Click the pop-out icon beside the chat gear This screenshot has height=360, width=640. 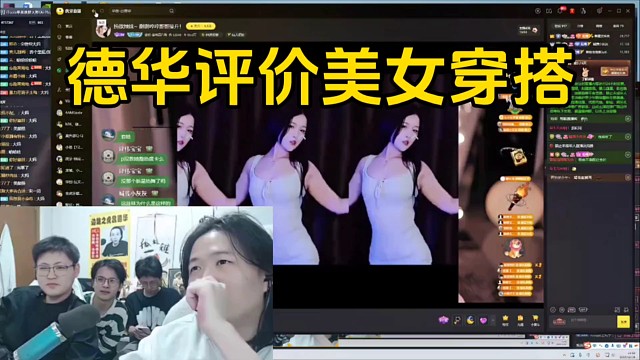[x=617, y=310]
